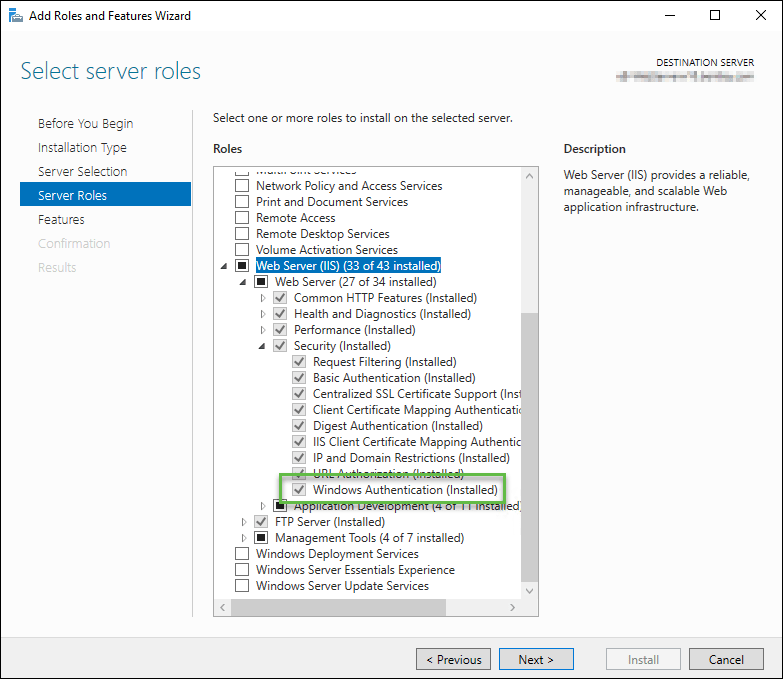Select IIS Client Certificate Mapping row

point(416,442)
